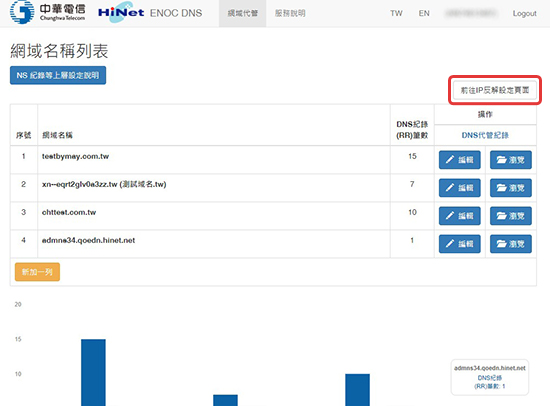Edit the admns34.qoedn.hinet.net row
This screenshot has width=550, height=406.
tap(460, 244)
